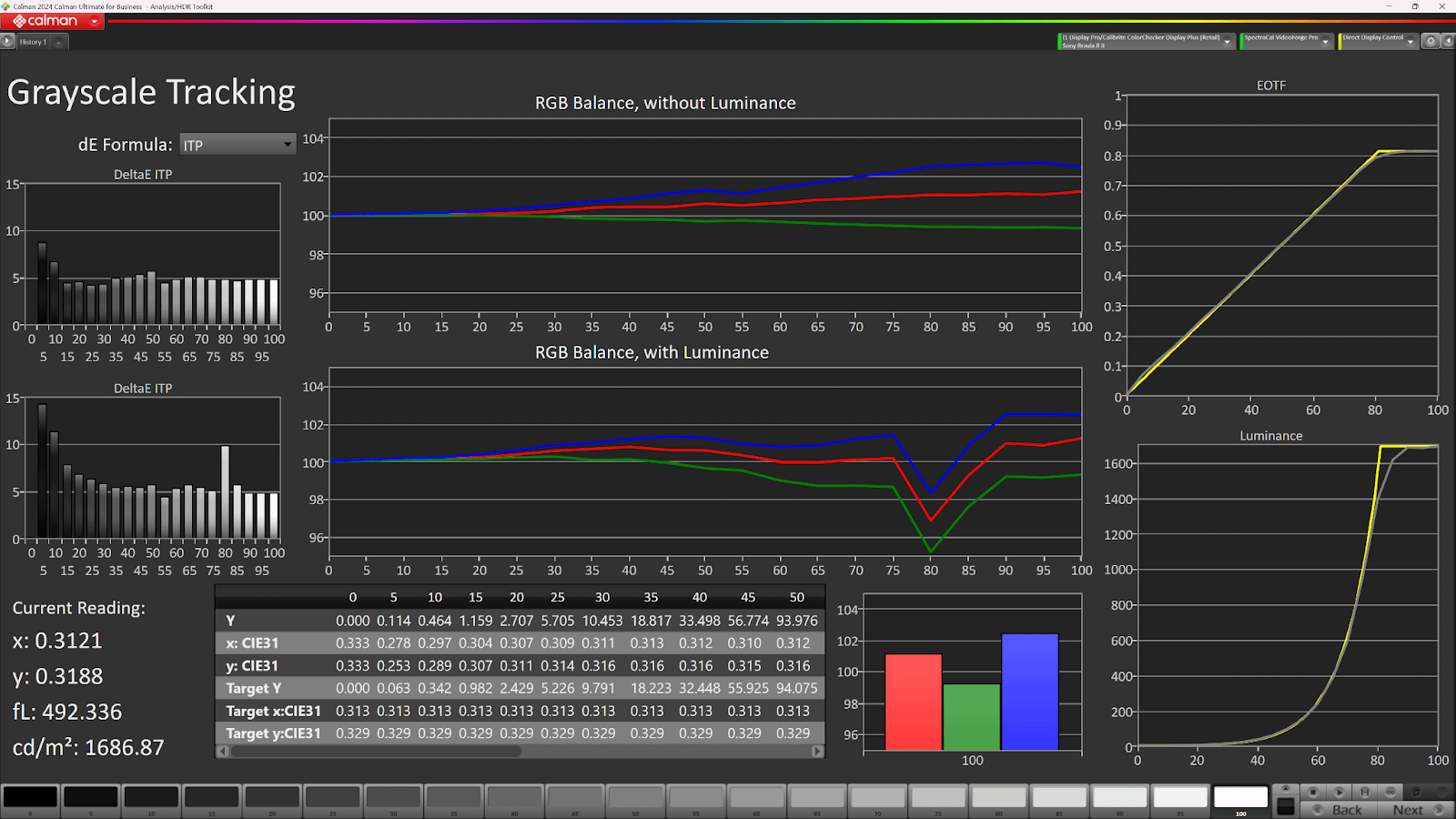Viewport: 1456px width, 819px height.
Task: Open the Direct Display Control dropdown
Action: click(x=1410, y=42)
